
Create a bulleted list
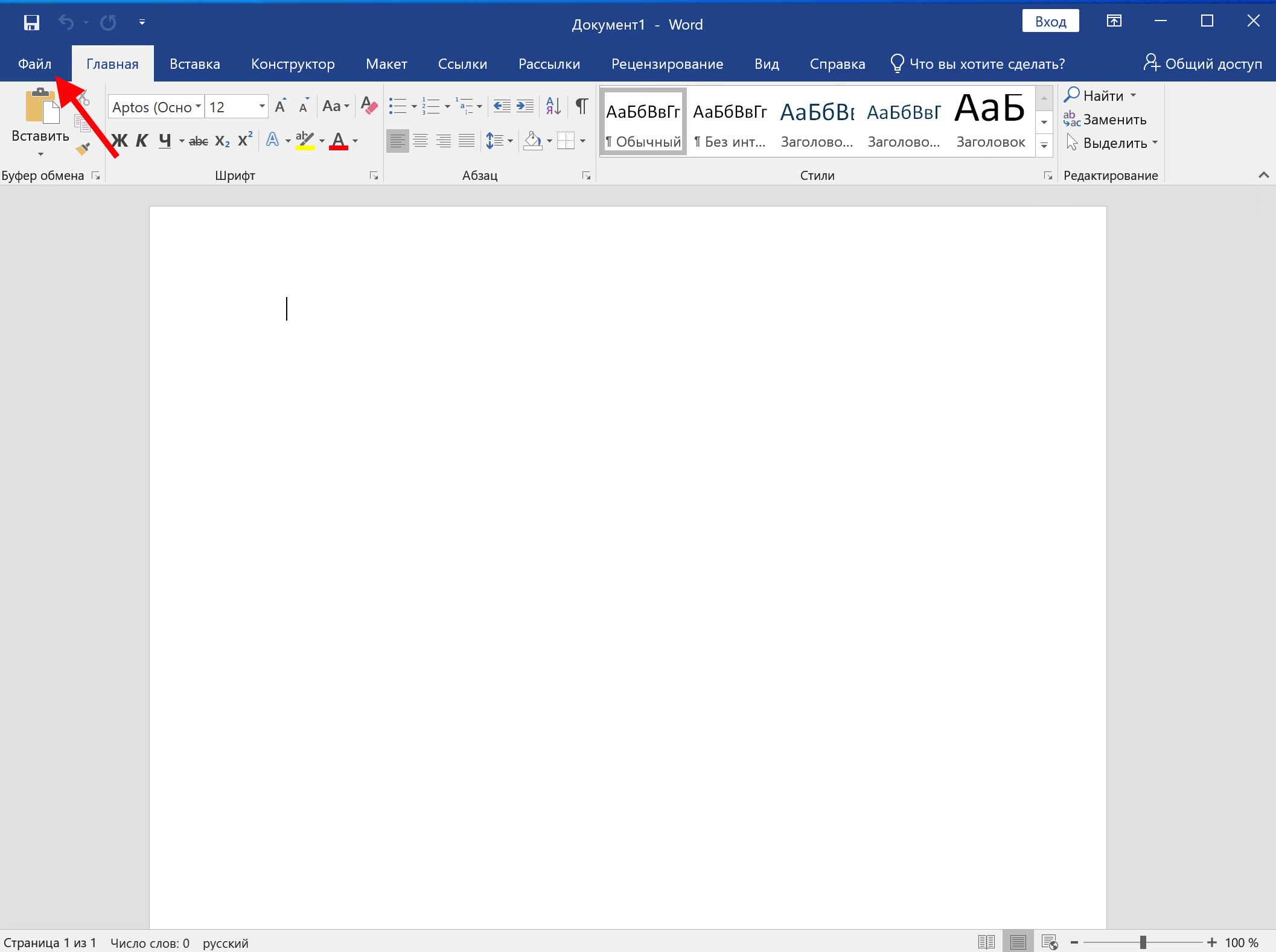coord(398,106)
